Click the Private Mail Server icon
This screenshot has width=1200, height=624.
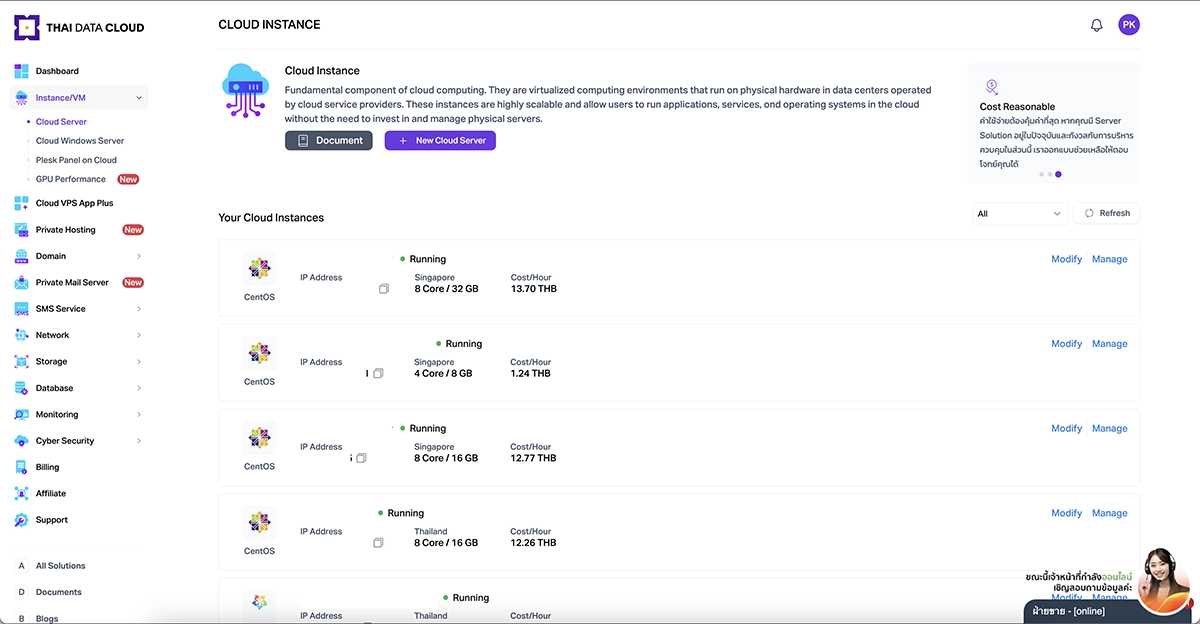[21, 283]
